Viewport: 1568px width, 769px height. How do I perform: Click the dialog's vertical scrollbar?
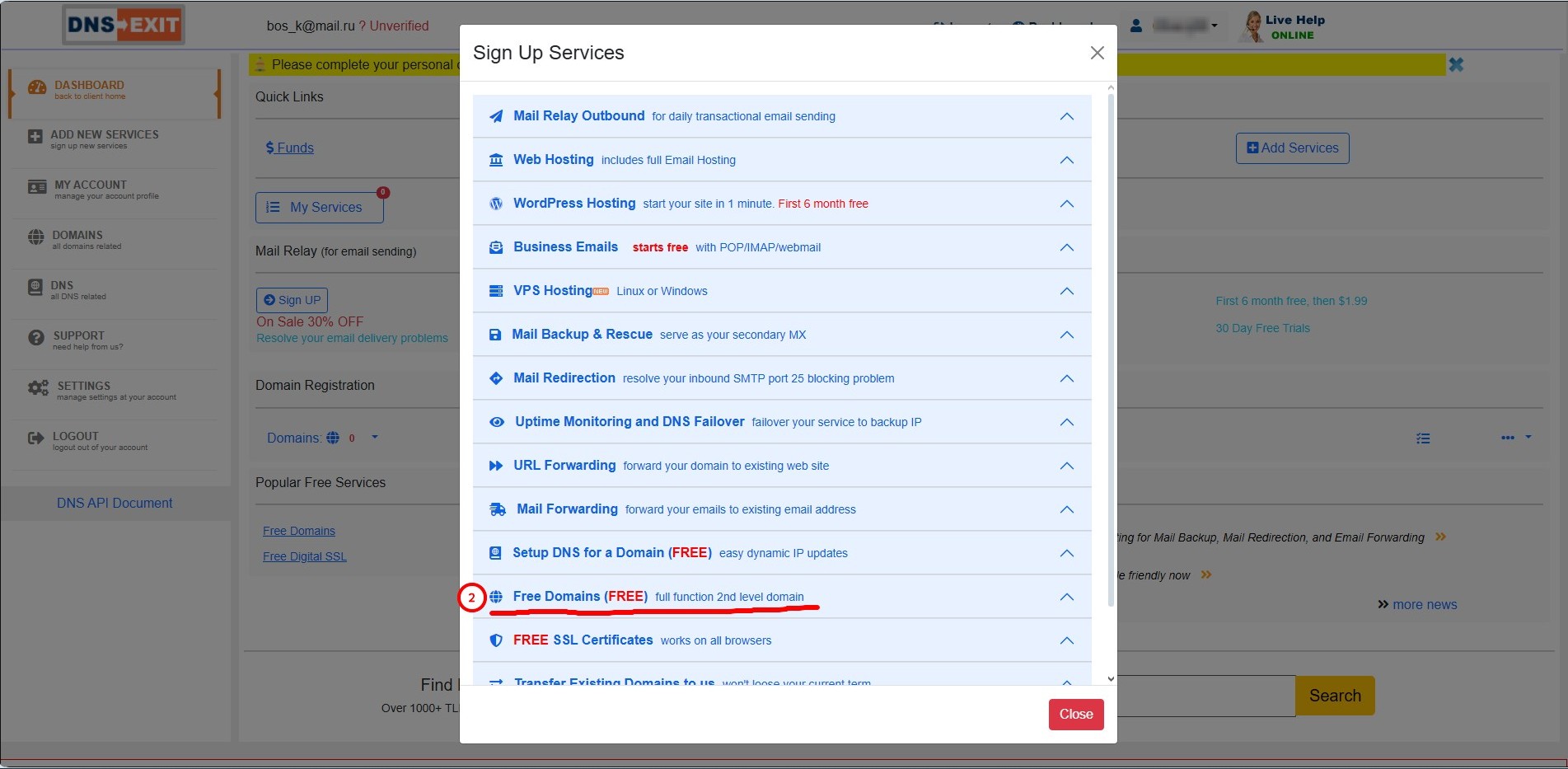pyautogui.click(x=1111, y=346)
